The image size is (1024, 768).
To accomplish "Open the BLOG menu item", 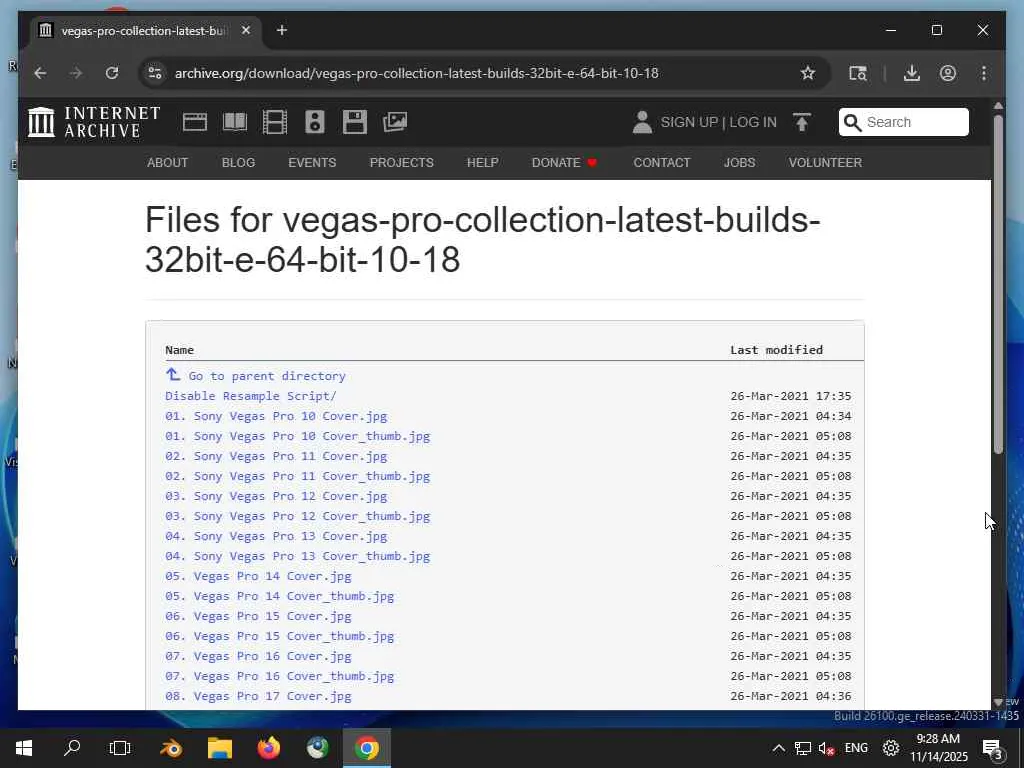I will pos(238,163).
